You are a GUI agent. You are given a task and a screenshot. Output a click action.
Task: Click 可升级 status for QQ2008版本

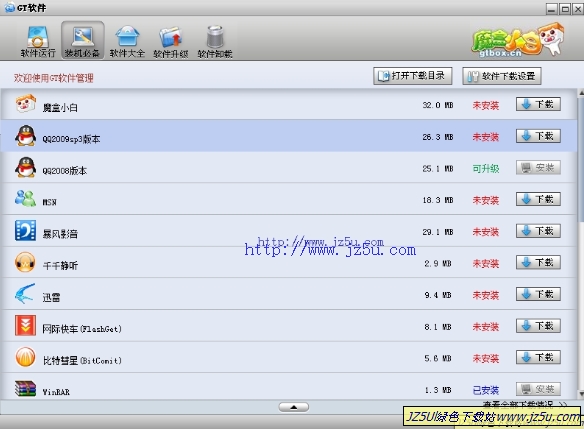click(x=486, y=169)
